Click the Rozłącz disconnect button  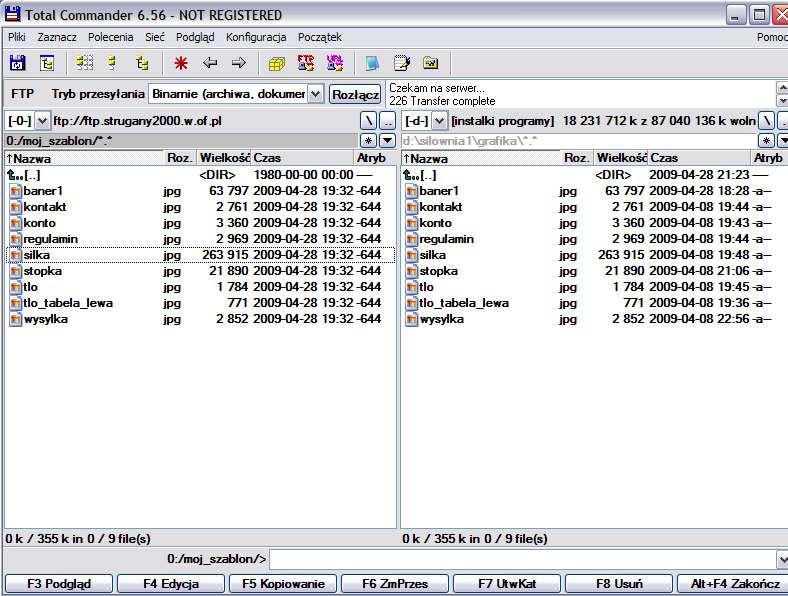click(x=355, y=94)
